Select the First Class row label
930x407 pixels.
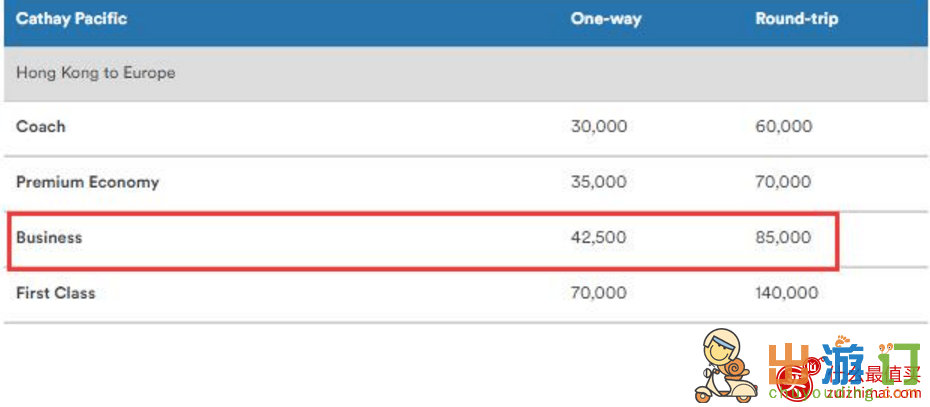[x=55, y=293]
